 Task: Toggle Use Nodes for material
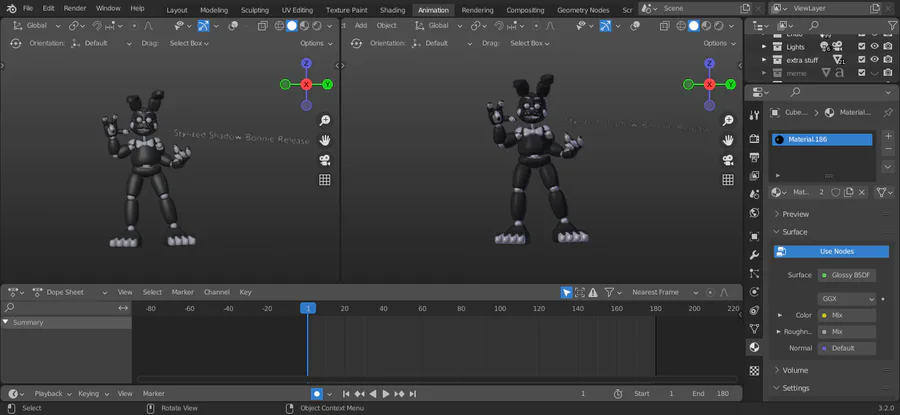831,251
